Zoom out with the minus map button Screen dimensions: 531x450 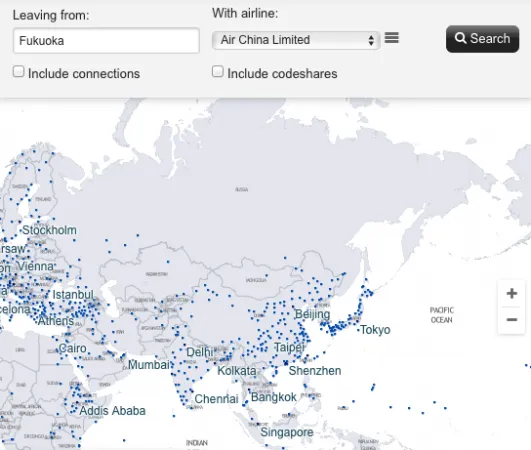[x=512, y=320]
